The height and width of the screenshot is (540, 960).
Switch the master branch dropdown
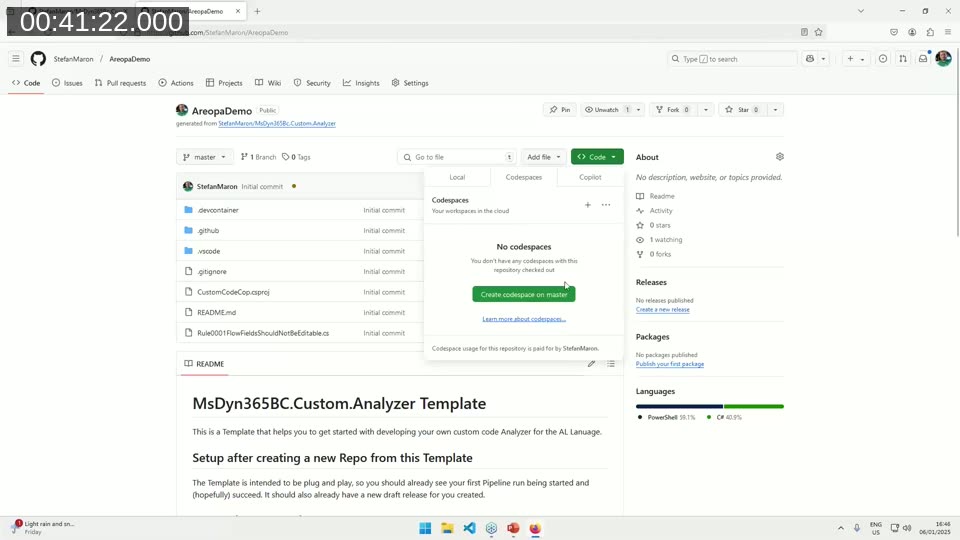click(x=204, y=157)
